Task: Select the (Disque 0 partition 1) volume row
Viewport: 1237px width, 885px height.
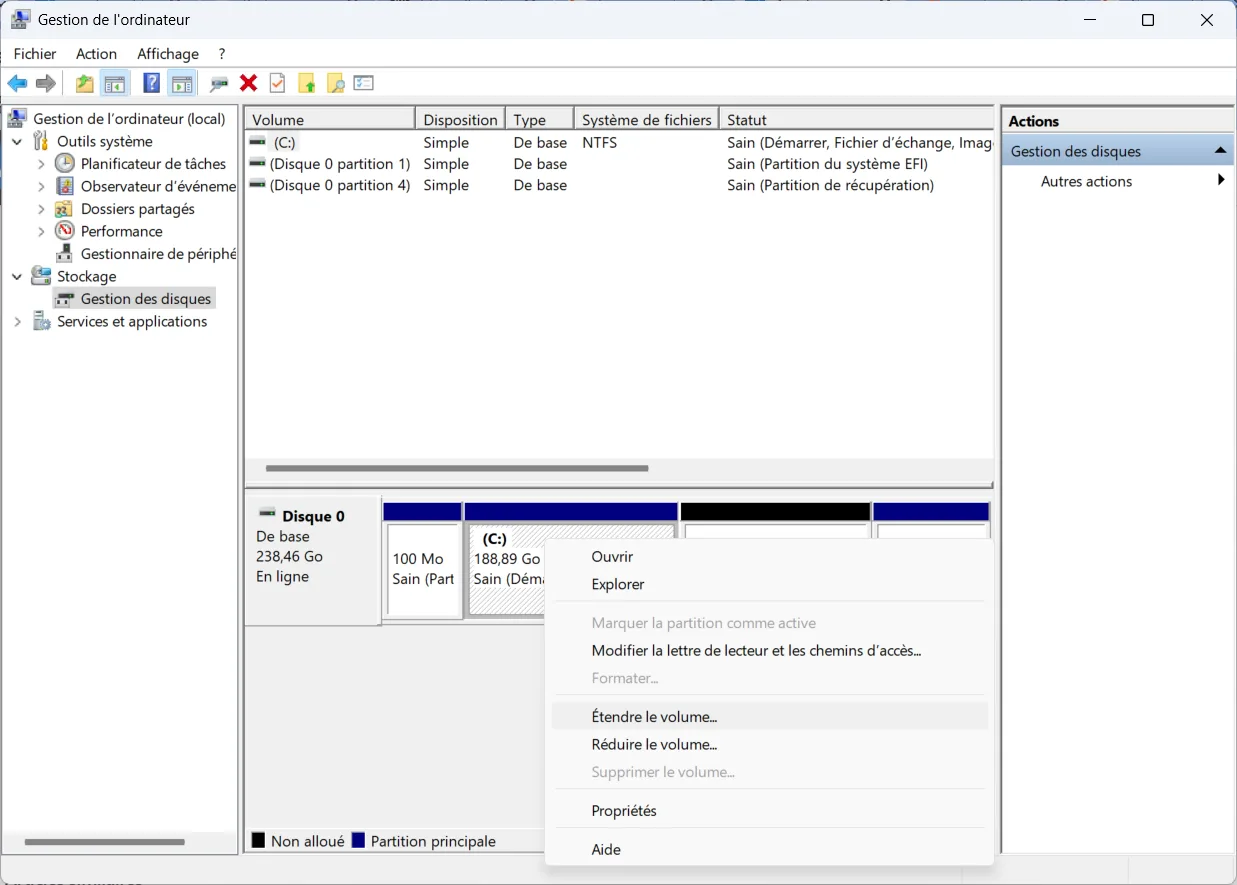Action: [x=620, y=164]
